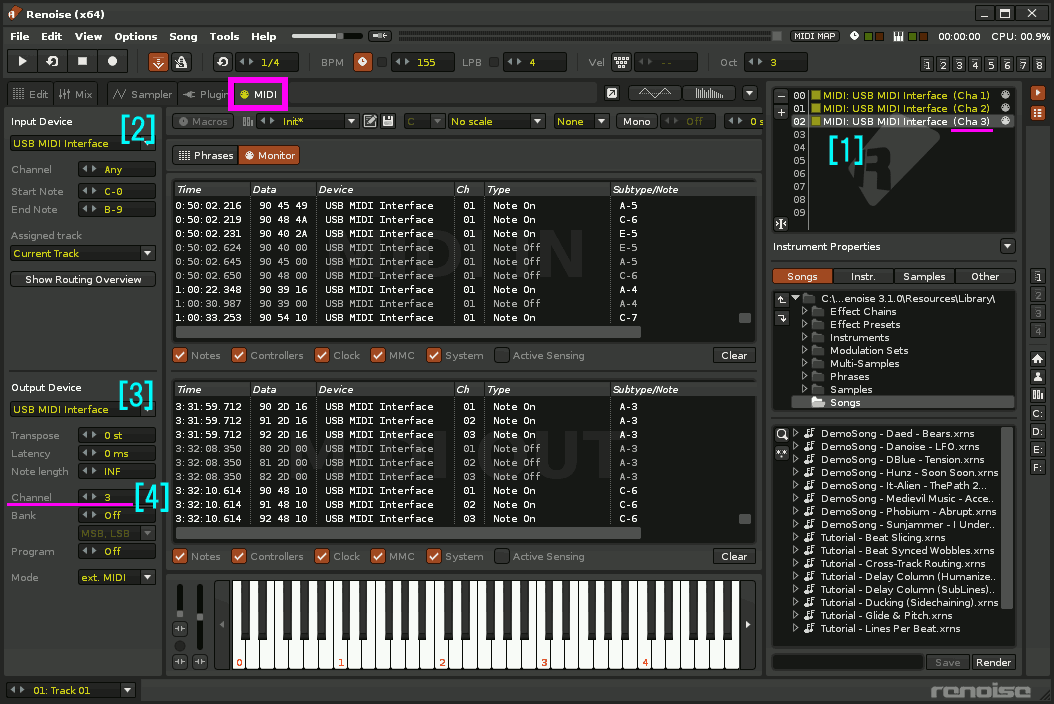Click Show Routing Overview
The height and width of the screenshot is (704, 1054).
(x=82, y=279)
